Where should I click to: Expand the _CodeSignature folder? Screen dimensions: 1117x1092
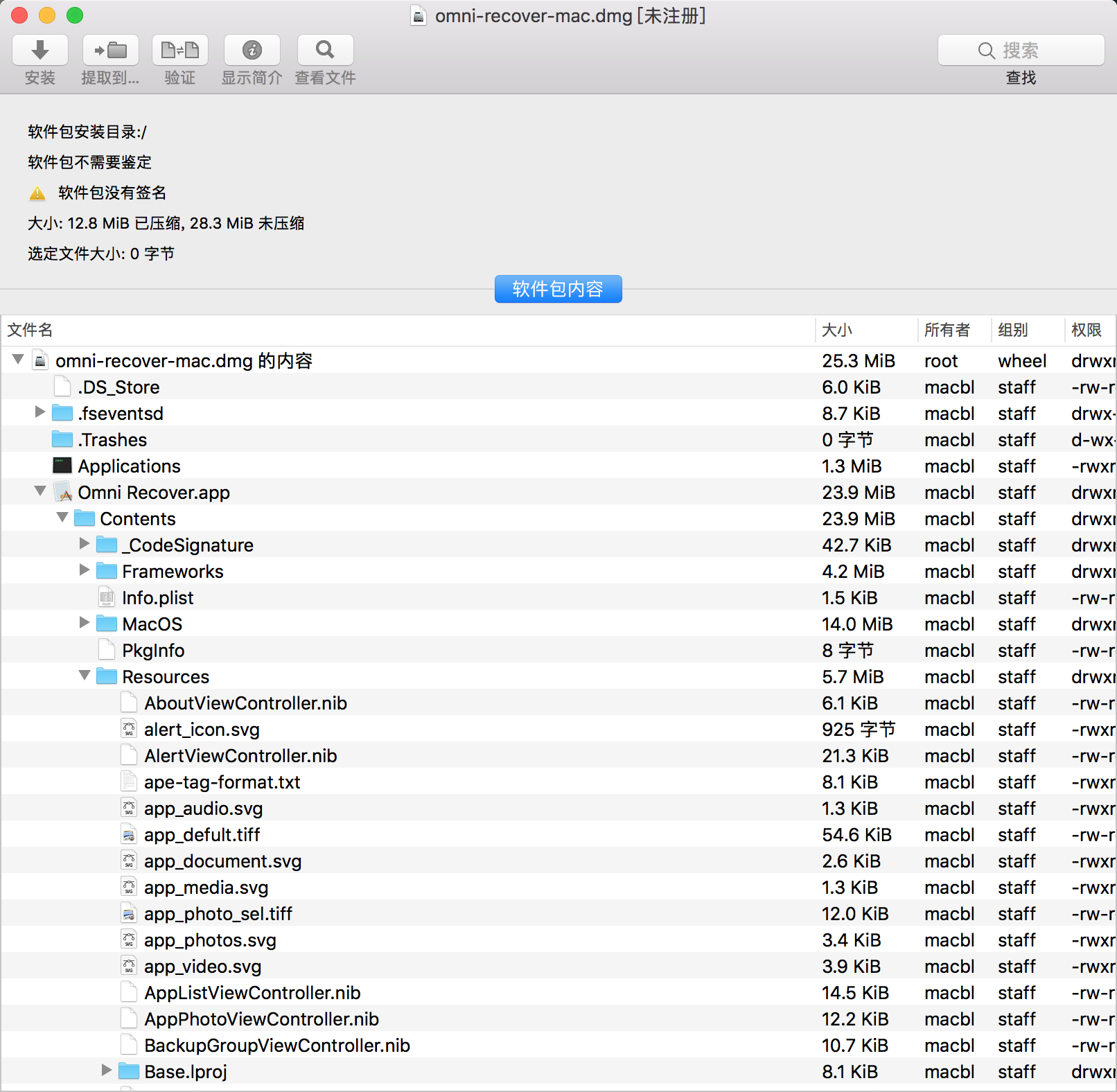[85, 544]
